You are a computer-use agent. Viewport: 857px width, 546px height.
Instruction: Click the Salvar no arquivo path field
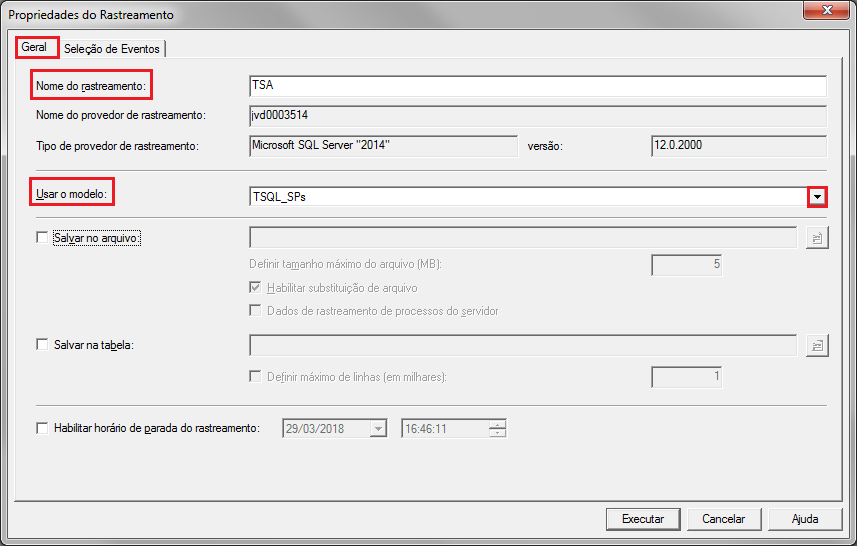pyautogui.click(x=523, y=238)
